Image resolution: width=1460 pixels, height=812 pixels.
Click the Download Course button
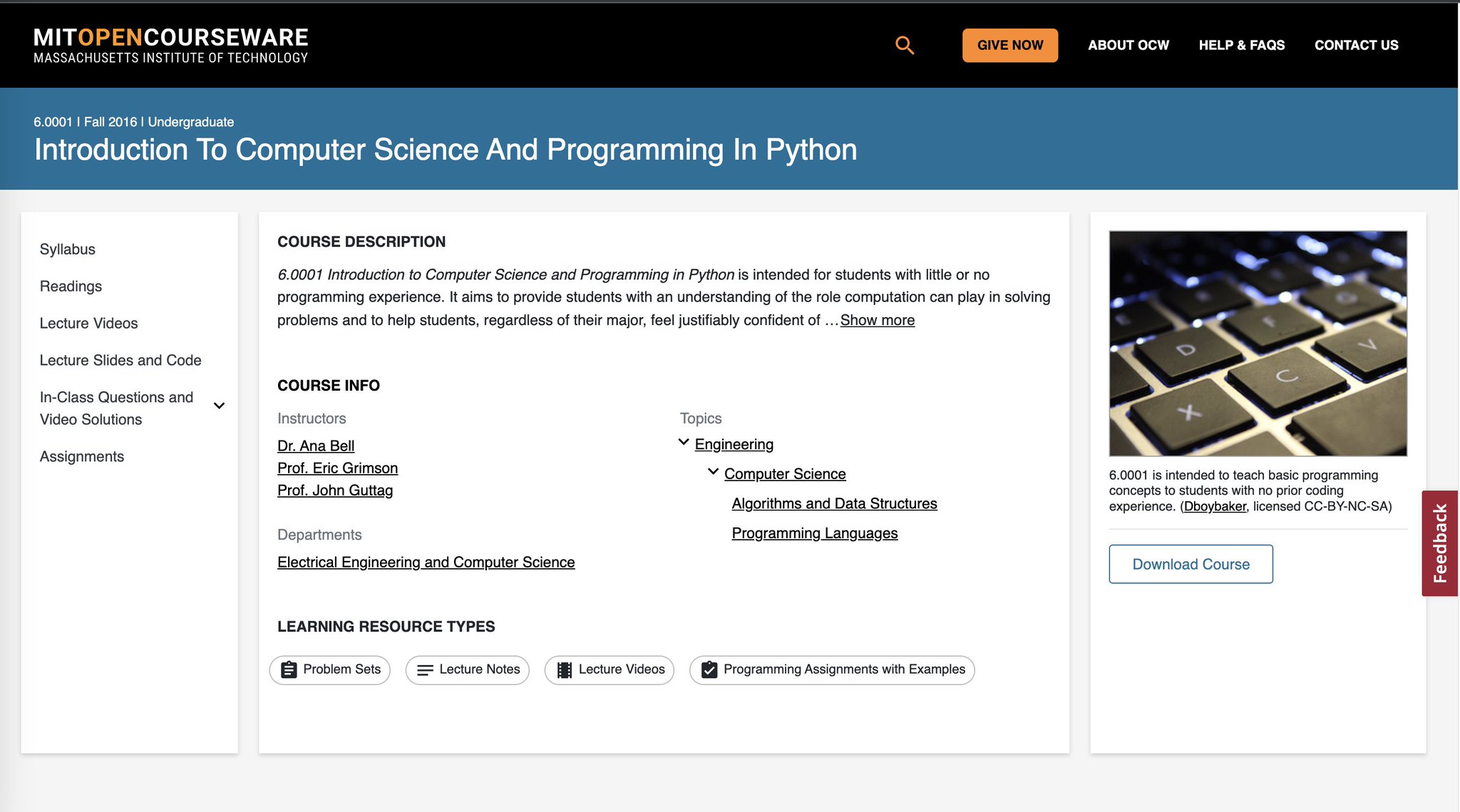click(x=1191, y=564)
